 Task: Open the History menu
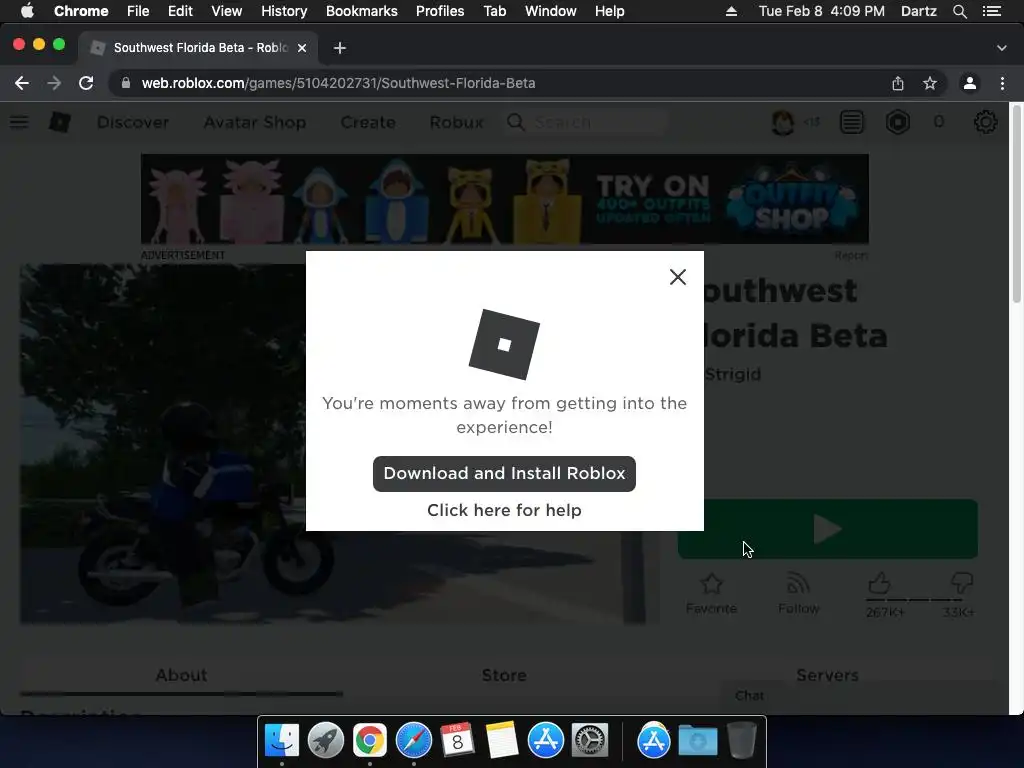(x=284, y=11)
